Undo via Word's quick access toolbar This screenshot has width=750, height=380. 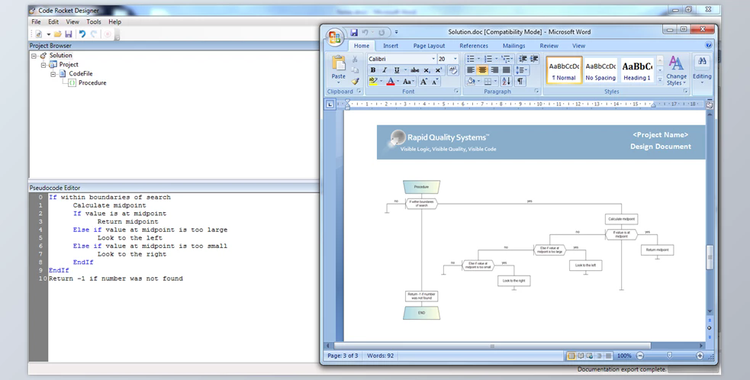(x=365, y=33)
